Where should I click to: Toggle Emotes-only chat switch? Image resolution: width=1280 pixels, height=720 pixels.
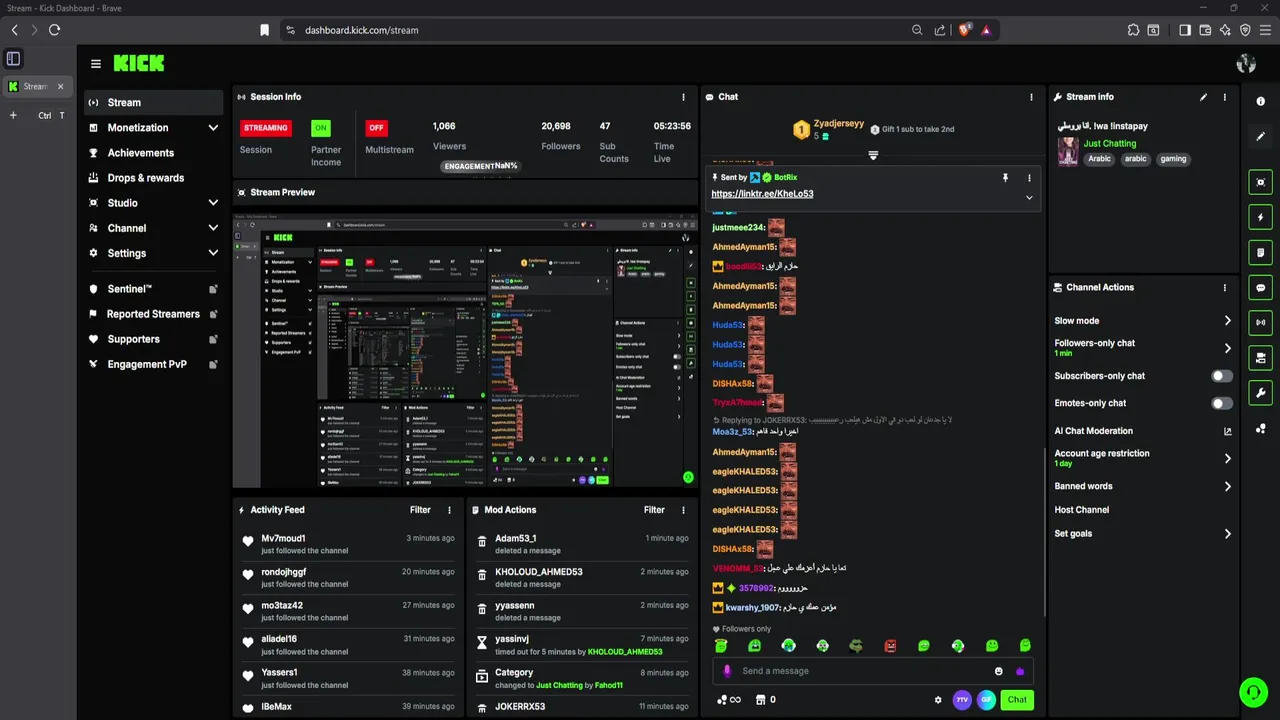click(x=1221, y=403)
